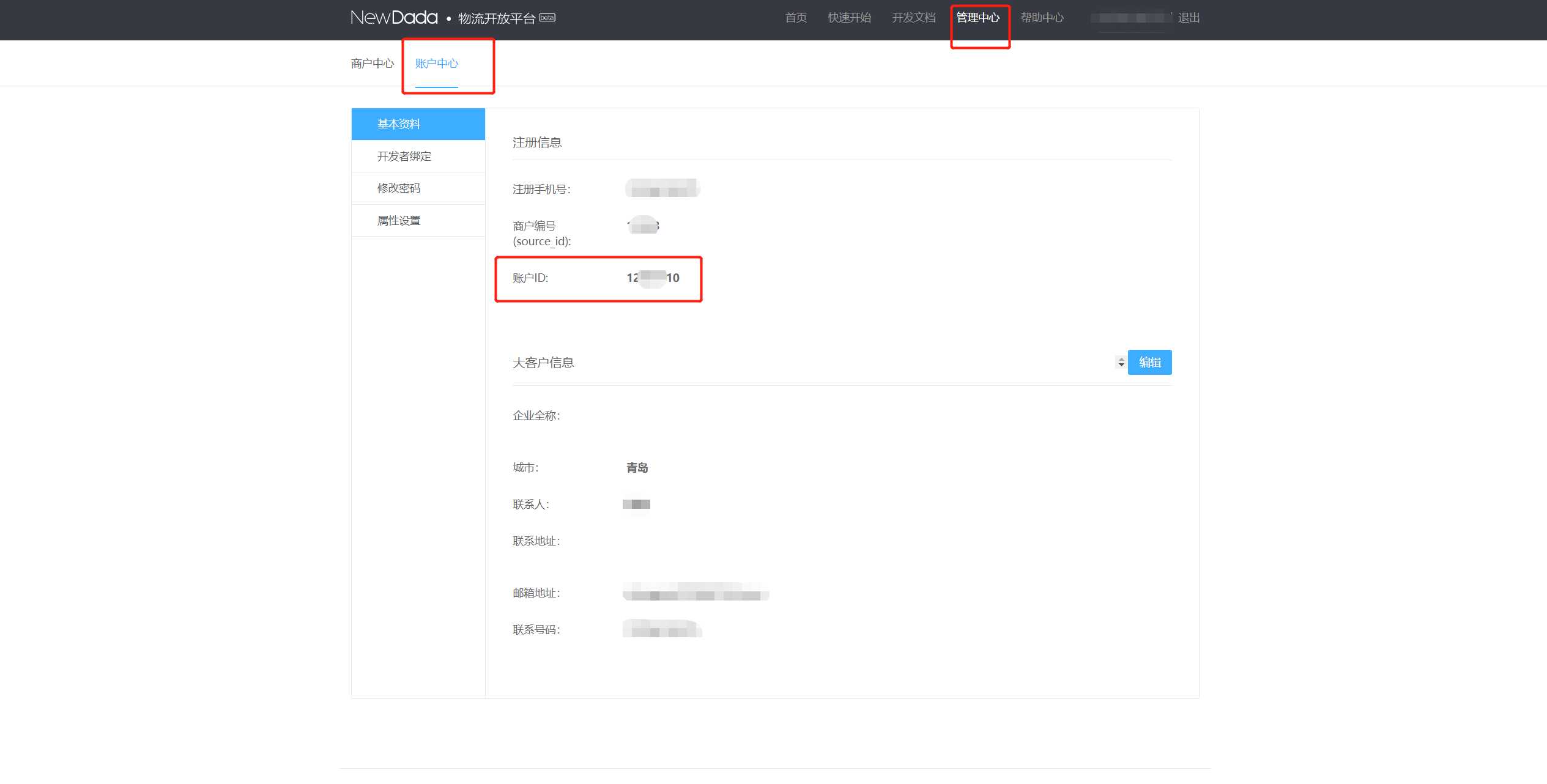Click the blurred registered phone number value
Viewport: 1547px width, 784px height.
click(662, 188)
